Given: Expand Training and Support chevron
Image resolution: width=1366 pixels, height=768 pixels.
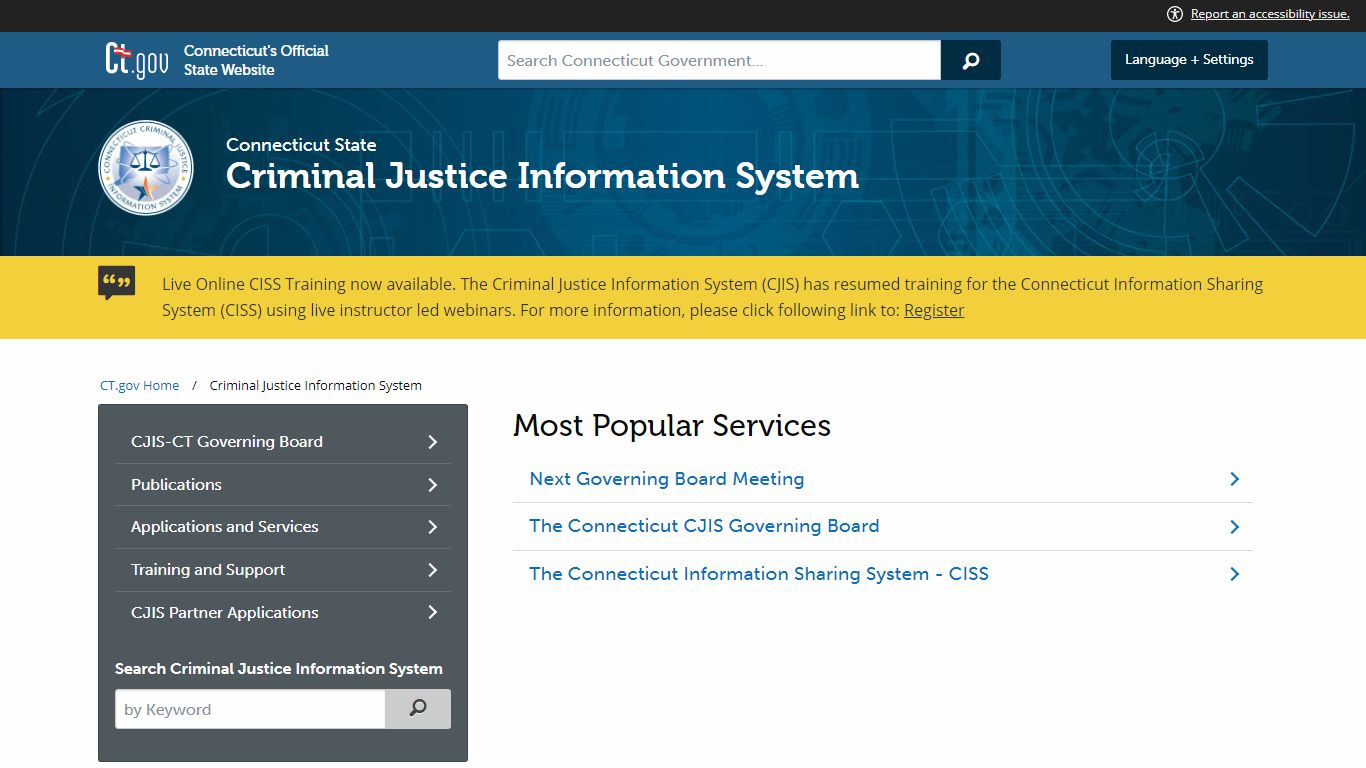Looking at the screenshot, I should click(x=433, y=570).
